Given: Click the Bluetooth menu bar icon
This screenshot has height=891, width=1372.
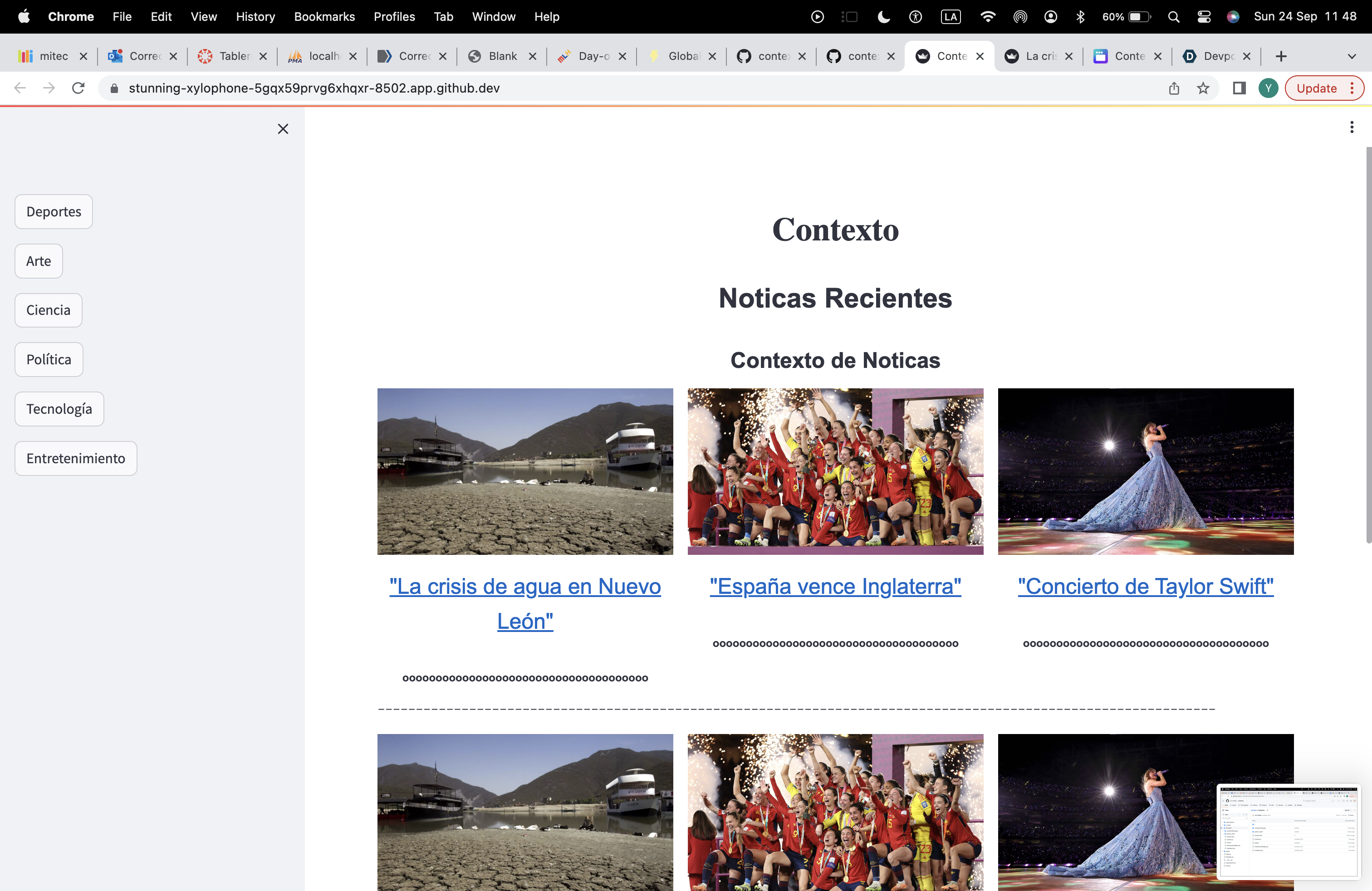Looking at the screenshot, I should (x=1080, y=17).
